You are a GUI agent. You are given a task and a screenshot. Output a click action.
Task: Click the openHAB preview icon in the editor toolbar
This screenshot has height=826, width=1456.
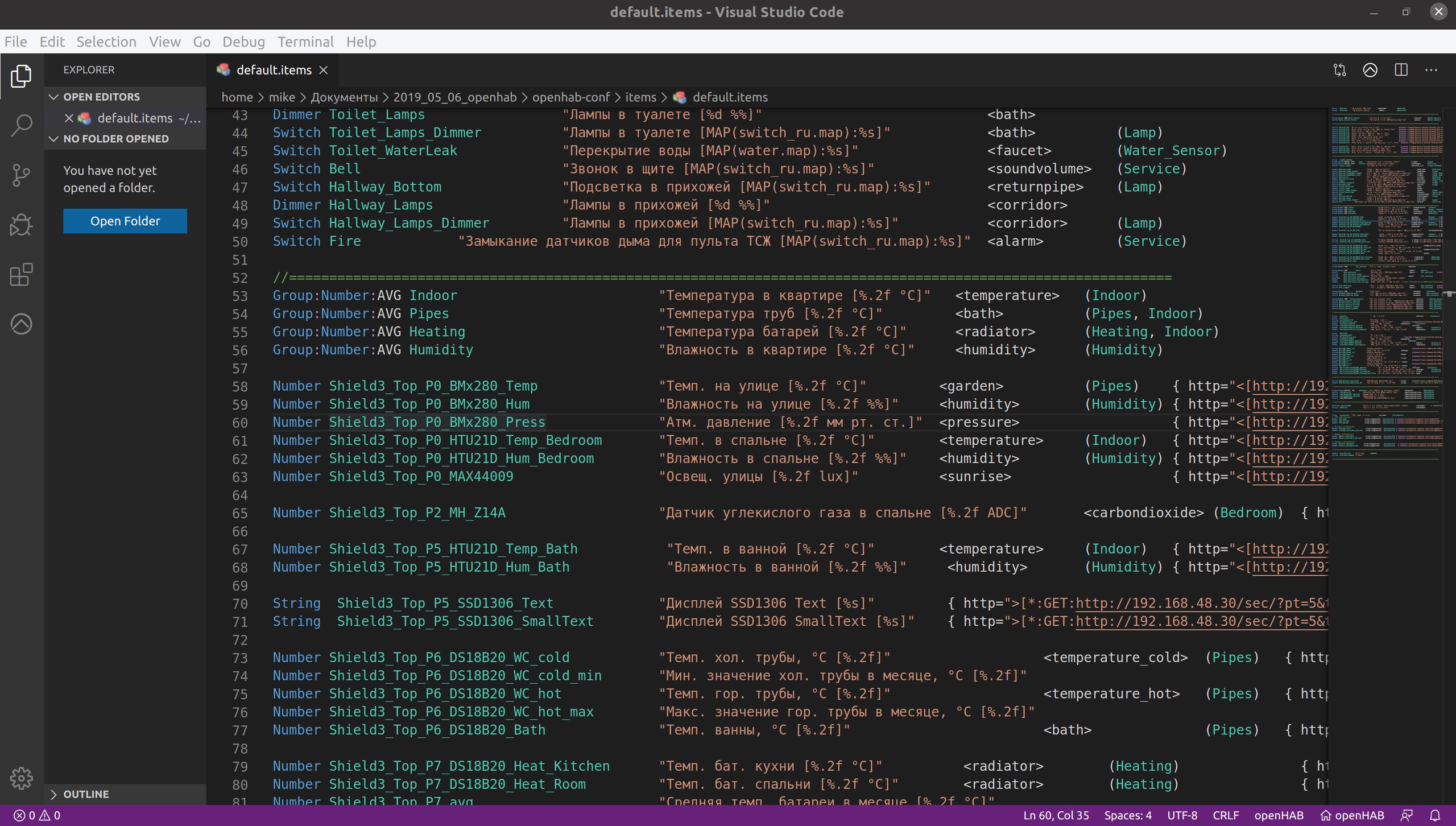tap(1370, 70)
